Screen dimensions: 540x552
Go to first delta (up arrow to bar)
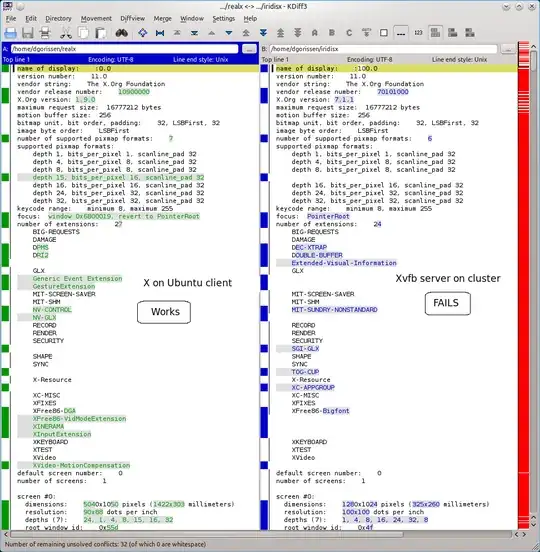[177, 33]
